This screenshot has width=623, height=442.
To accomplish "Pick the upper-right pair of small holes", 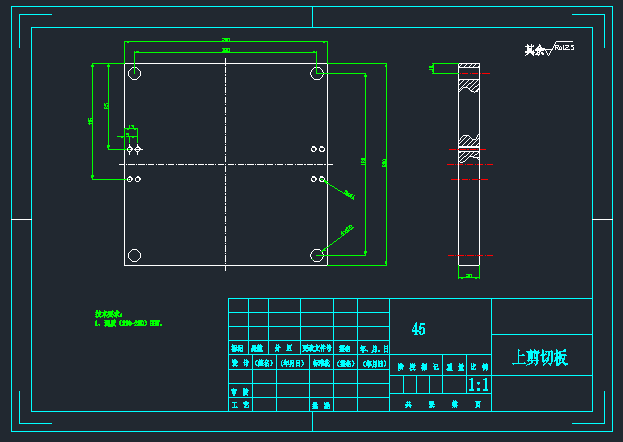I will coord(318,149).
